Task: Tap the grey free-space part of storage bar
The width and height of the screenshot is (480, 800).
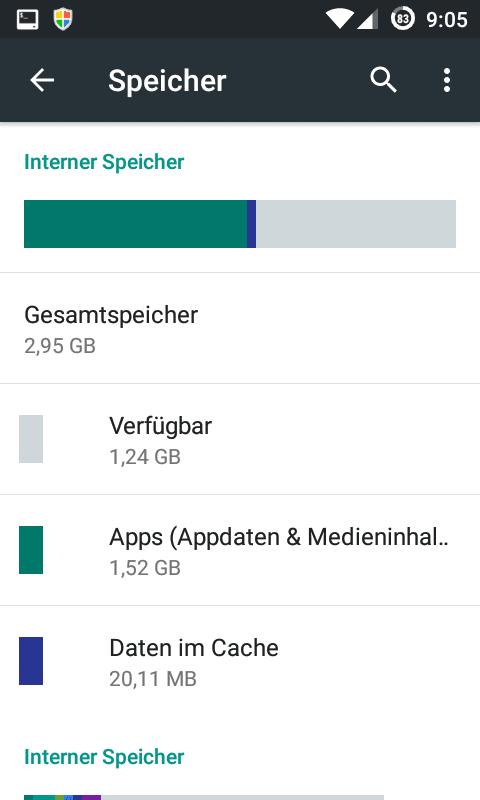Action: [x=356, y=224]
